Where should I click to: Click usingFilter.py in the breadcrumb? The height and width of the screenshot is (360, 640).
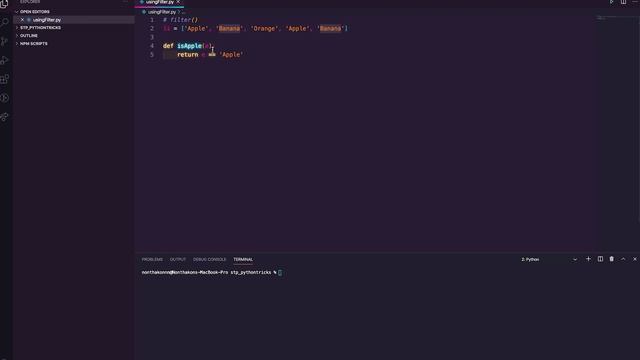click(x=162, y=12)
